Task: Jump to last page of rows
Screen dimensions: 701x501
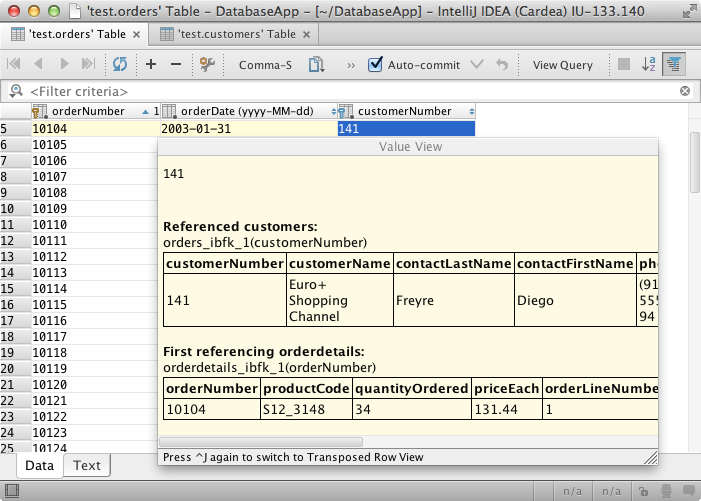Action: pyautogui.click(x=89, y=64)
